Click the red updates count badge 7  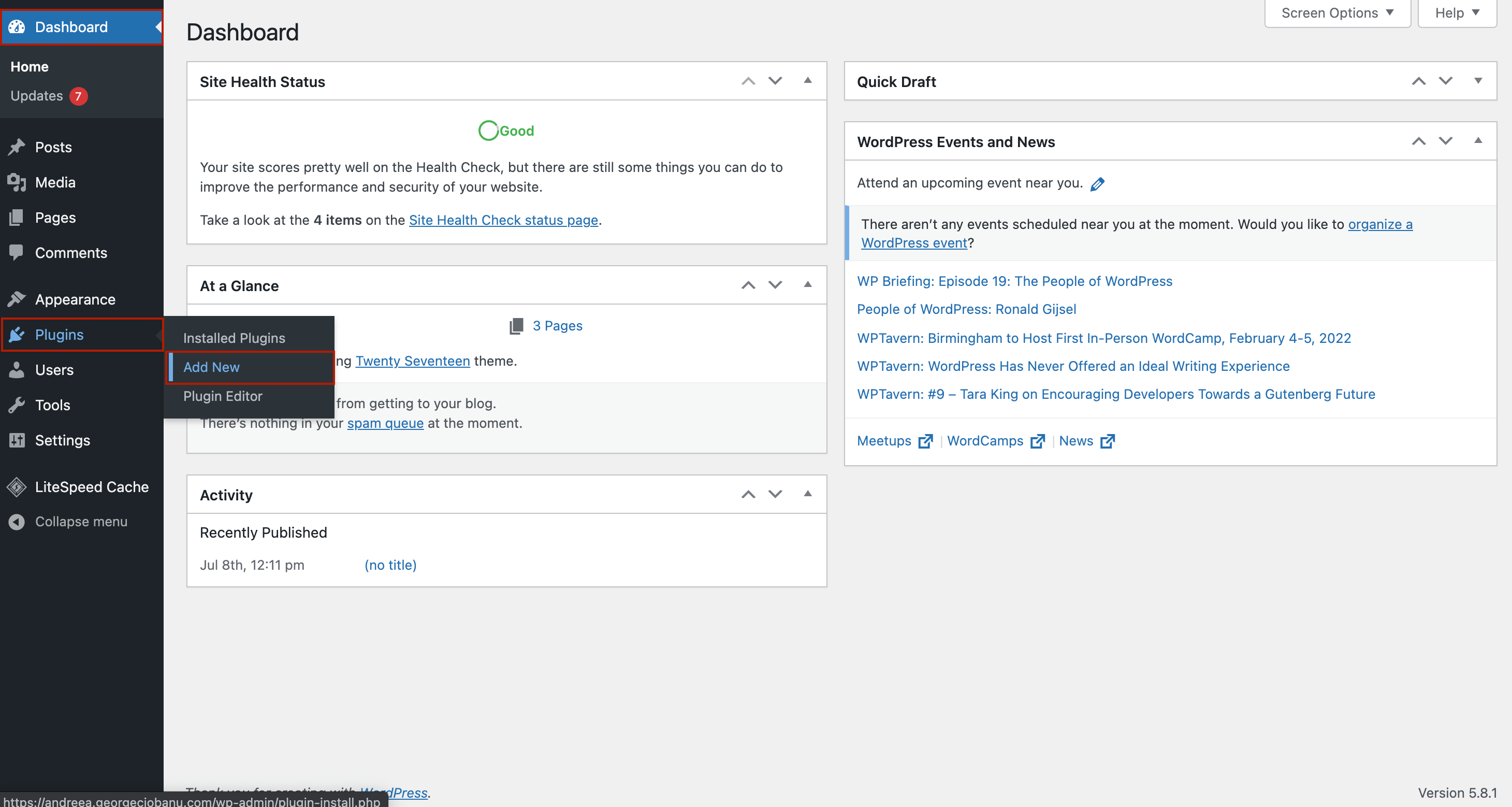click(x=78, y=96)
